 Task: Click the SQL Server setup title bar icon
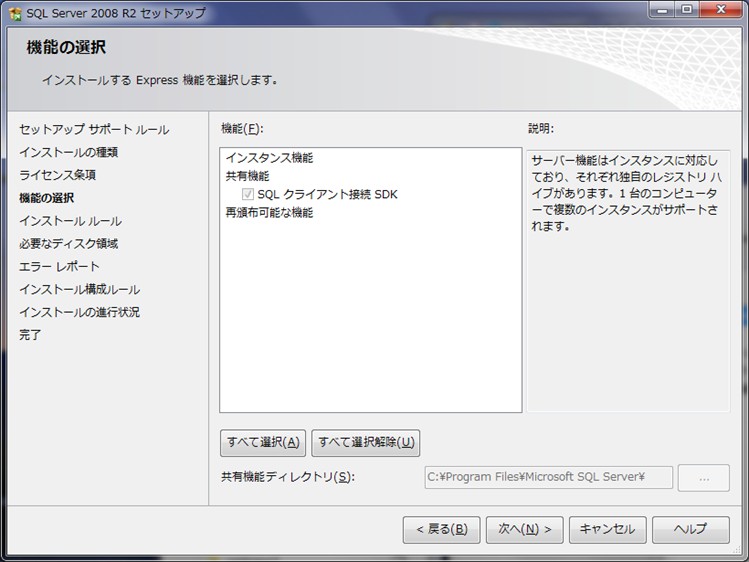15,13
